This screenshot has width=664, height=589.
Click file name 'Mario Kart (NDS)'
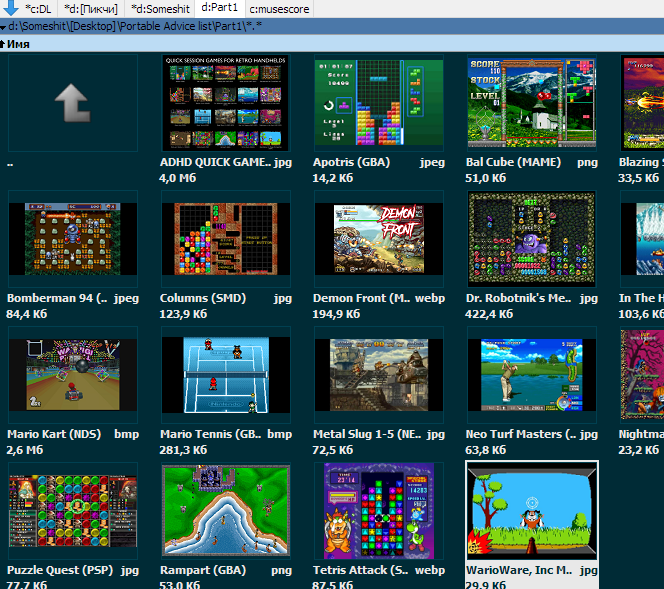tap(54, 434)
